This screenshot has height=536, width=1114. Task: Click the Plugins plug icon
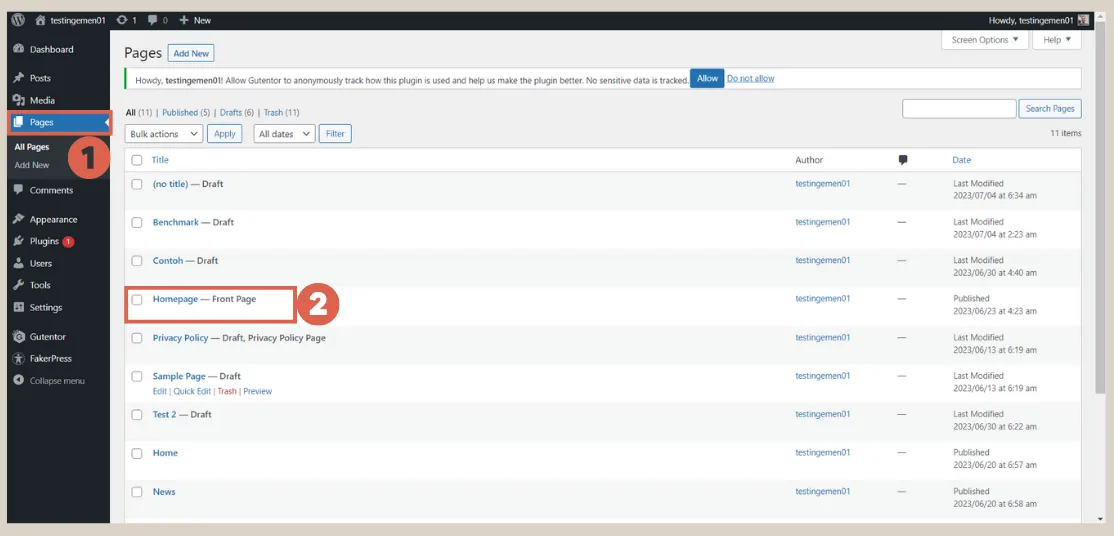click(x=19, y=241)
